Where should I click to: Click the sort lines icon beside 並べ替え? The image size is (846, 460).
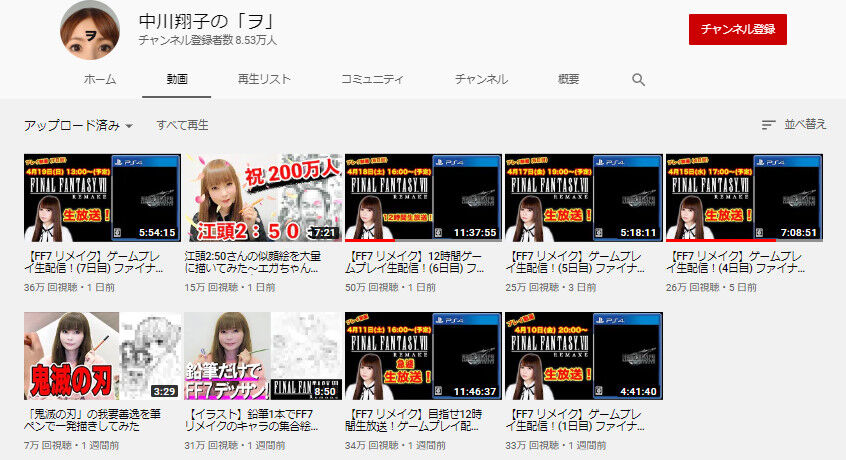[x=768, y=125]
